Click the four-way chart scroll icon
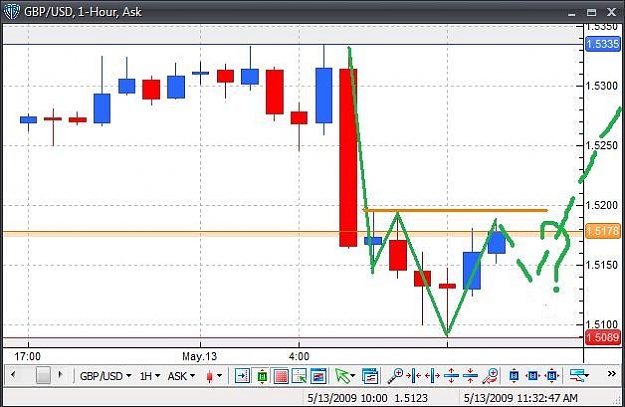Viewport: 625px width, 407px height. tap(552, 376)
